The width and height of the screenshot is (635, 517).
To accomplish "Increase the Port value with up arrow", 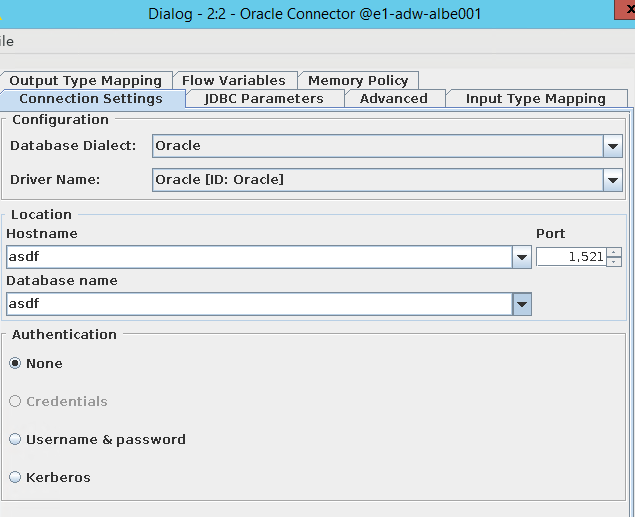I will coord(614,252).
